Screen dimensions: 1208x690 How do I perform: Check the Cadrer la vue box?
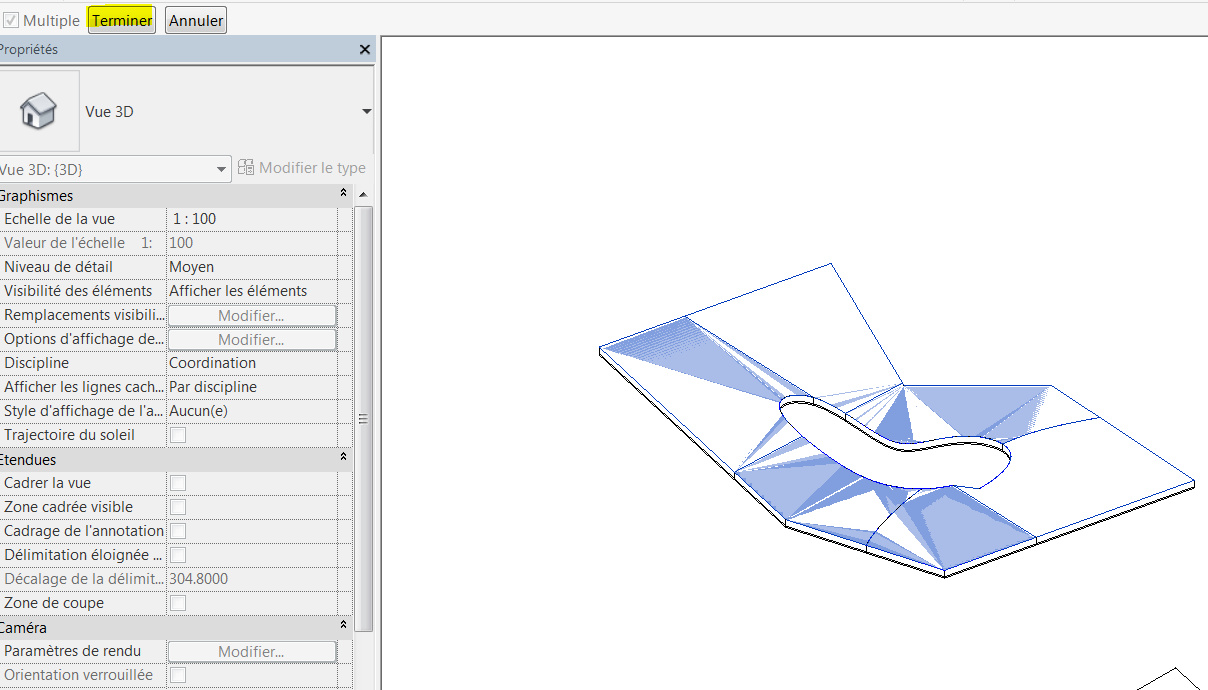tap(178, 483)
